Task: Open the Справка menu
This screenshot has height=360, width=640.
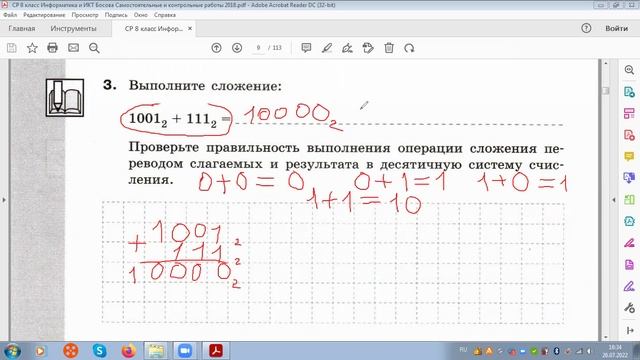Action: [x=165, y=15]
